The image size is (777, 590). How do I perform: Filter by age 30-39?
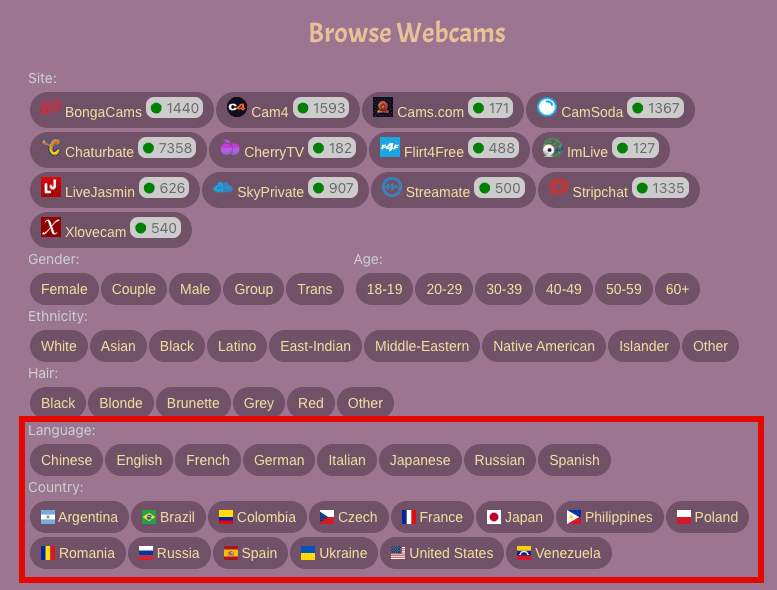coord(504,289)
